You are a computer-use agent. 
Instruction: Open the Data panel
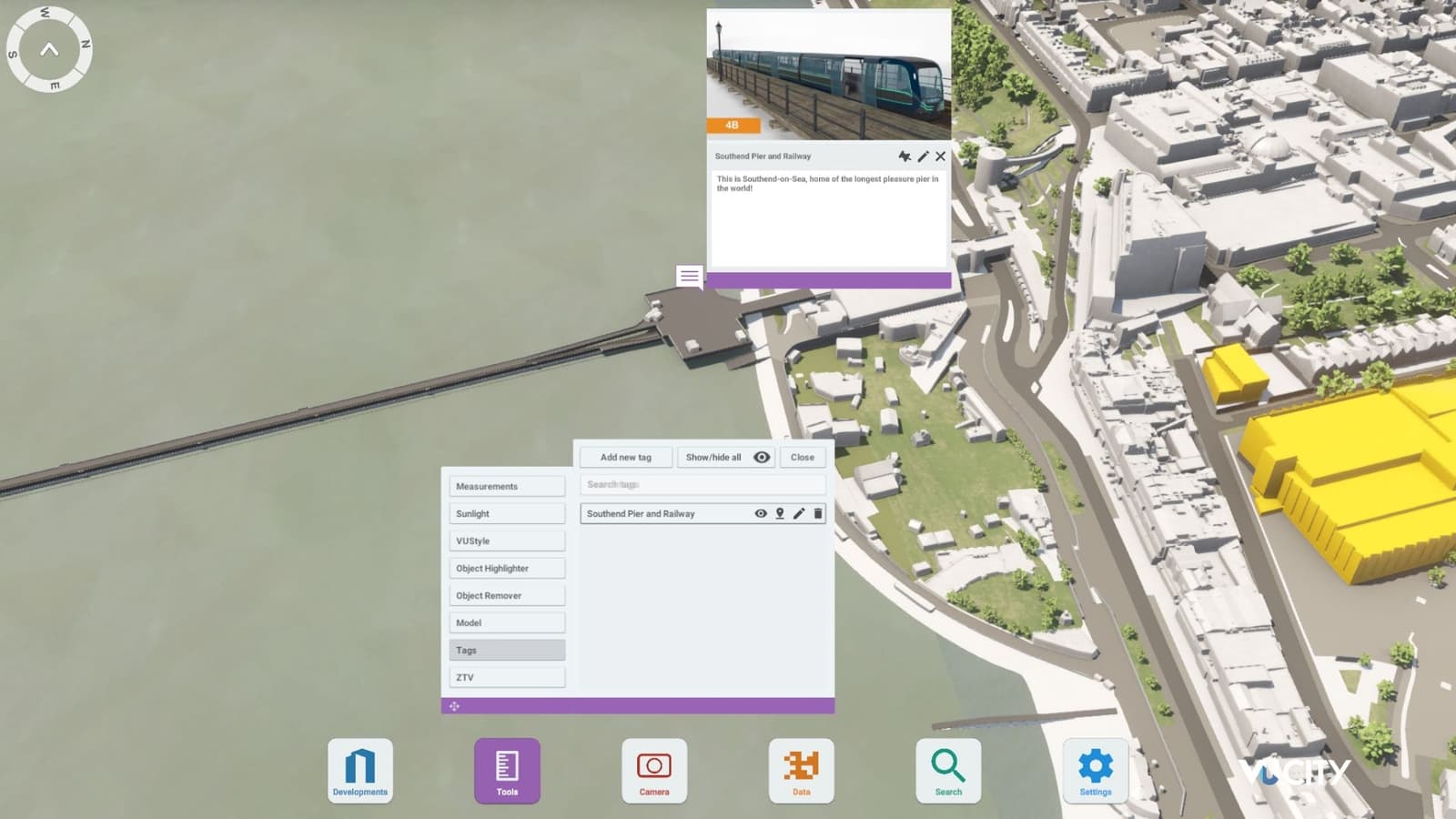(801, 770)
